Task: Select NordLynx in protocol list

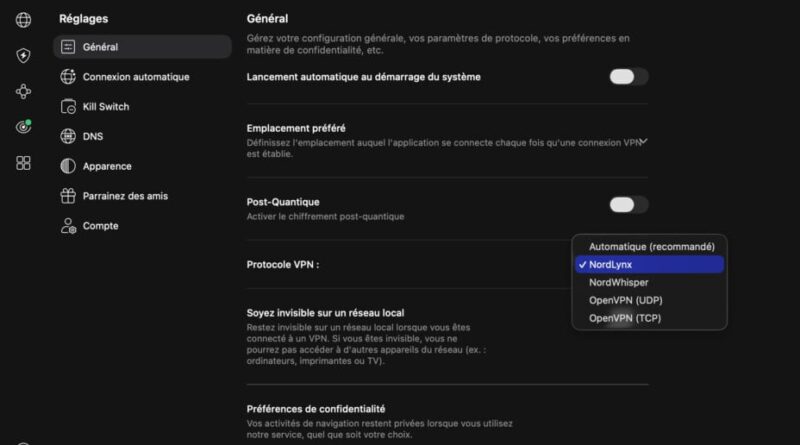Action: [x=649, y=264]
